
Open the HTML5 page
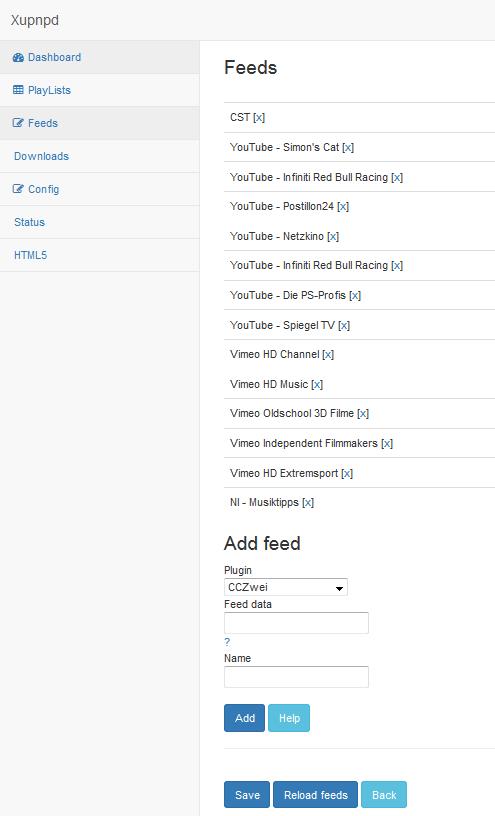pyautogui.click(x=99, y=255)
